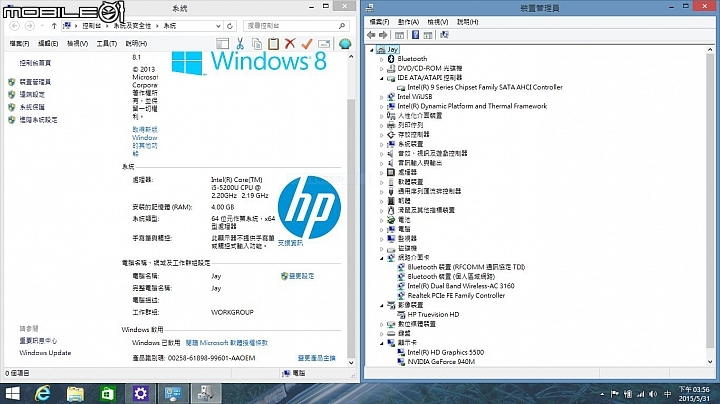
Task: Click the Paste clipboard icon in System window
Action: tap(274, 44)
